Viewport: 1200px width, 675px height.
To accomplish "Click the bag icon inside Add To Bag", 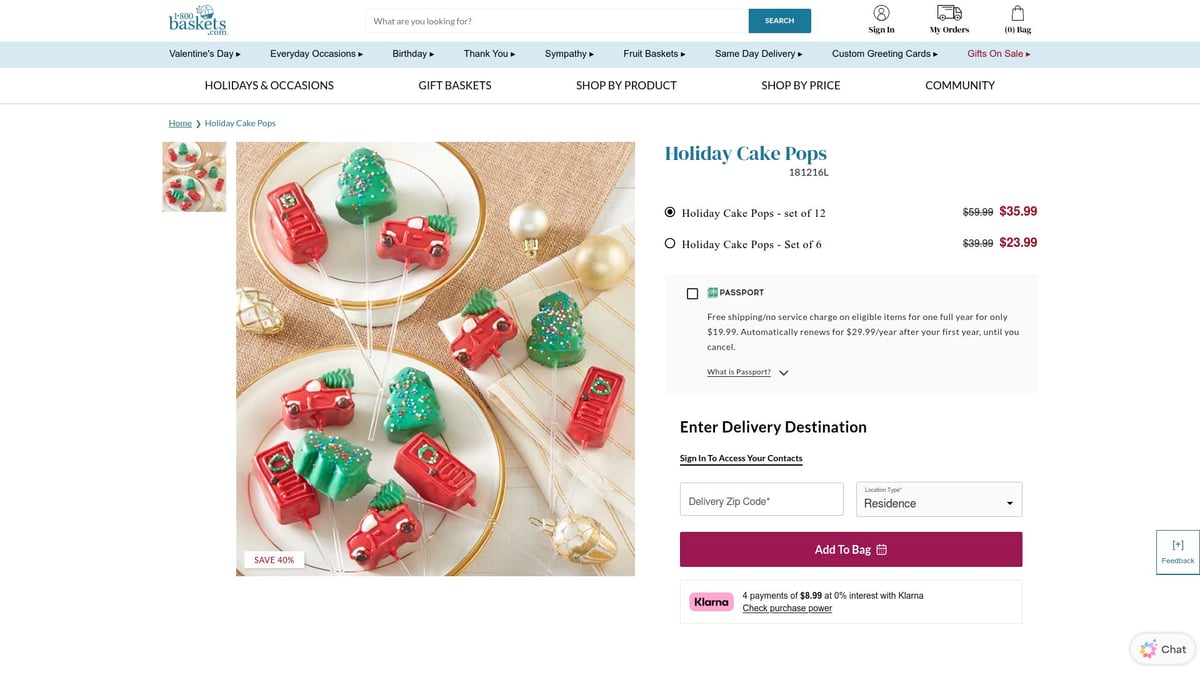I will [881, 549].
